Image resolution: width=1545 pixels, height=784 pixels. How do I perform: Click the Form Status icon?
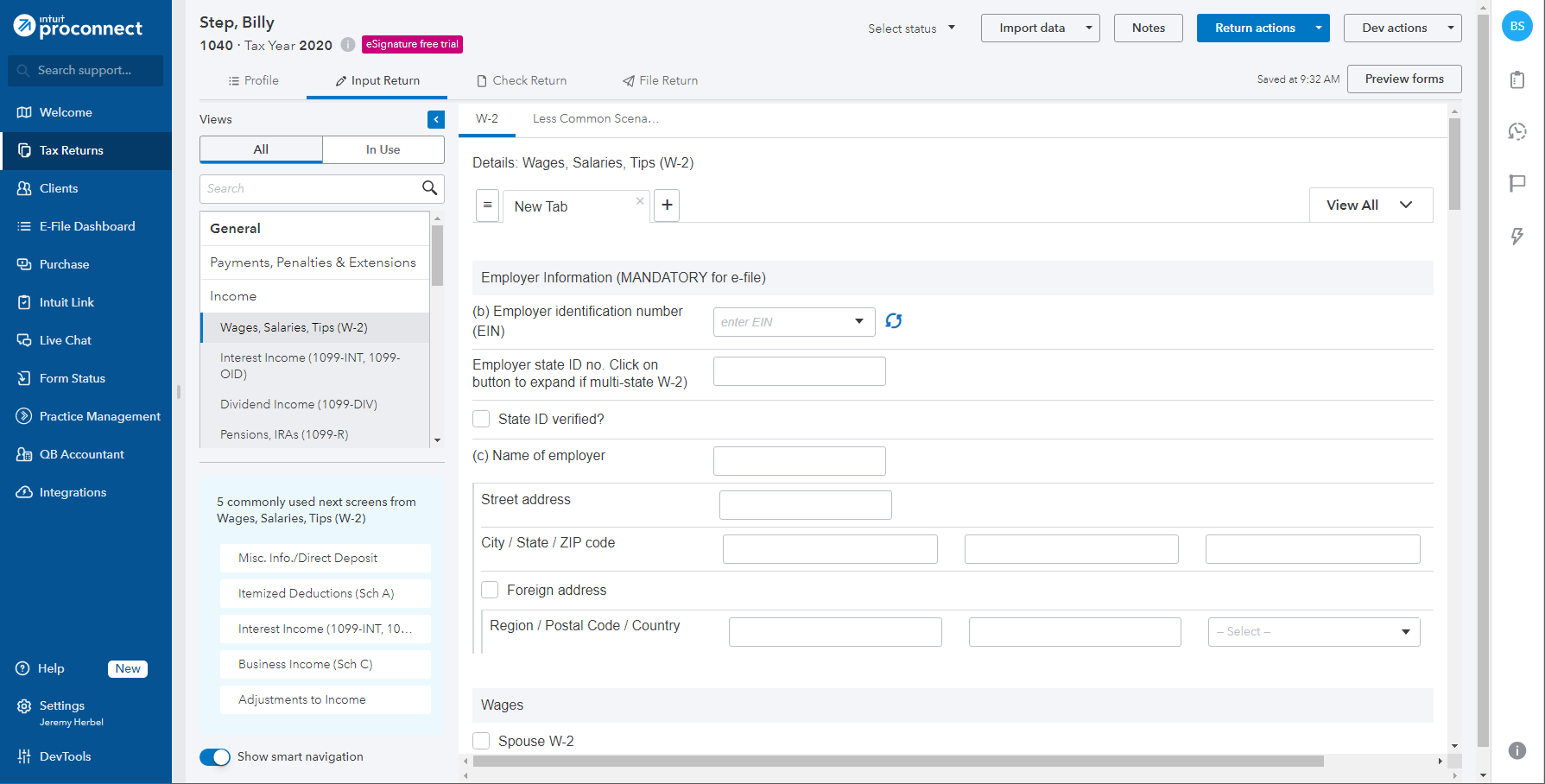[x=24, y=378]
